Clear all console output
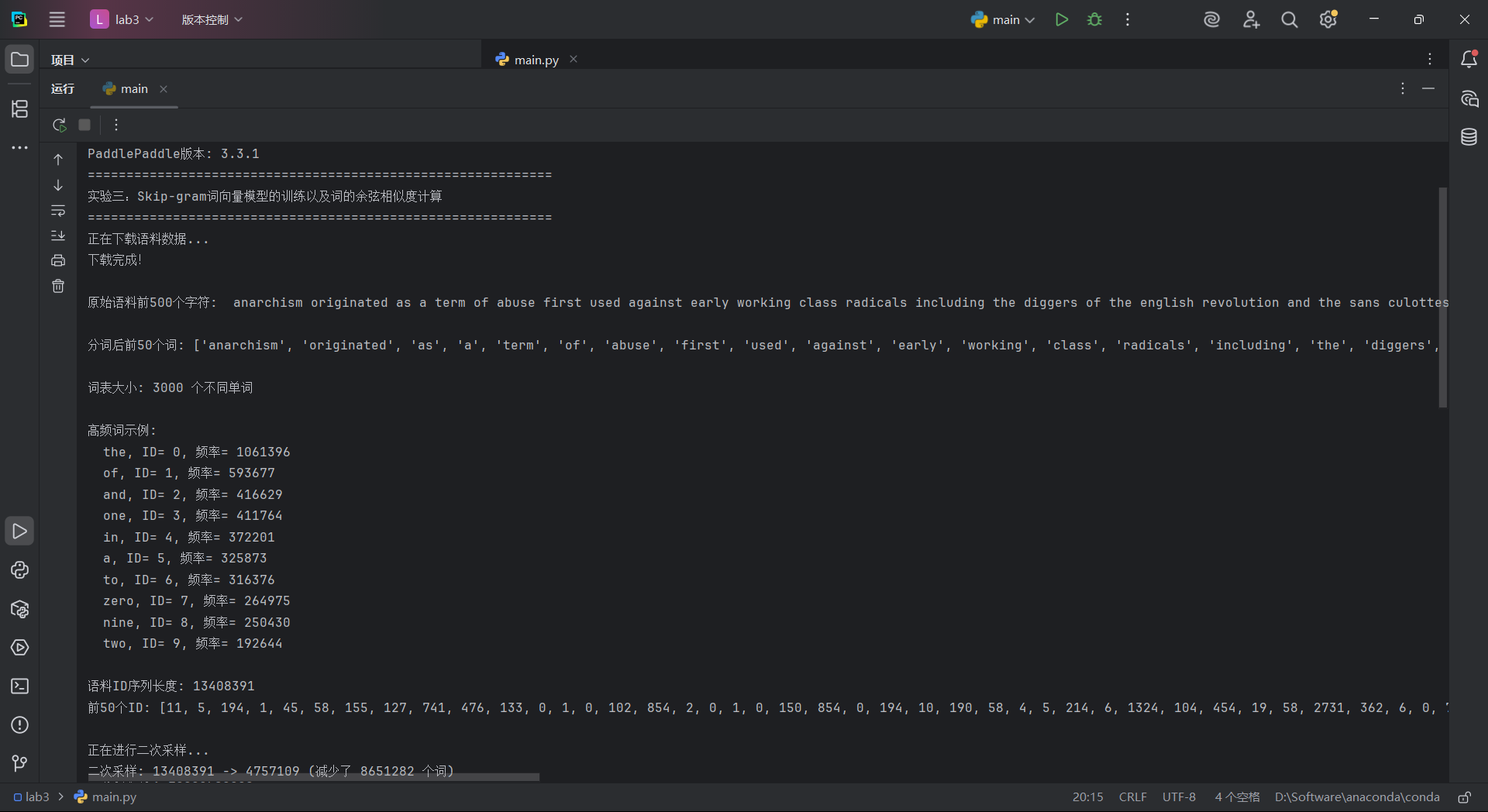 click(x=58, y=286)
